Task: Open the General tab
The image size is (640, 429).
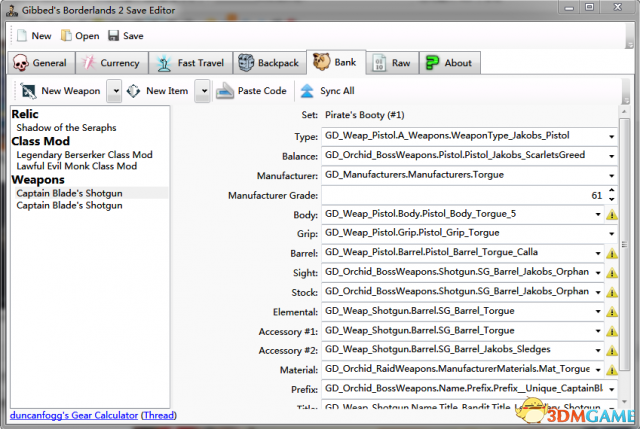Action: [x=41, y=63]
